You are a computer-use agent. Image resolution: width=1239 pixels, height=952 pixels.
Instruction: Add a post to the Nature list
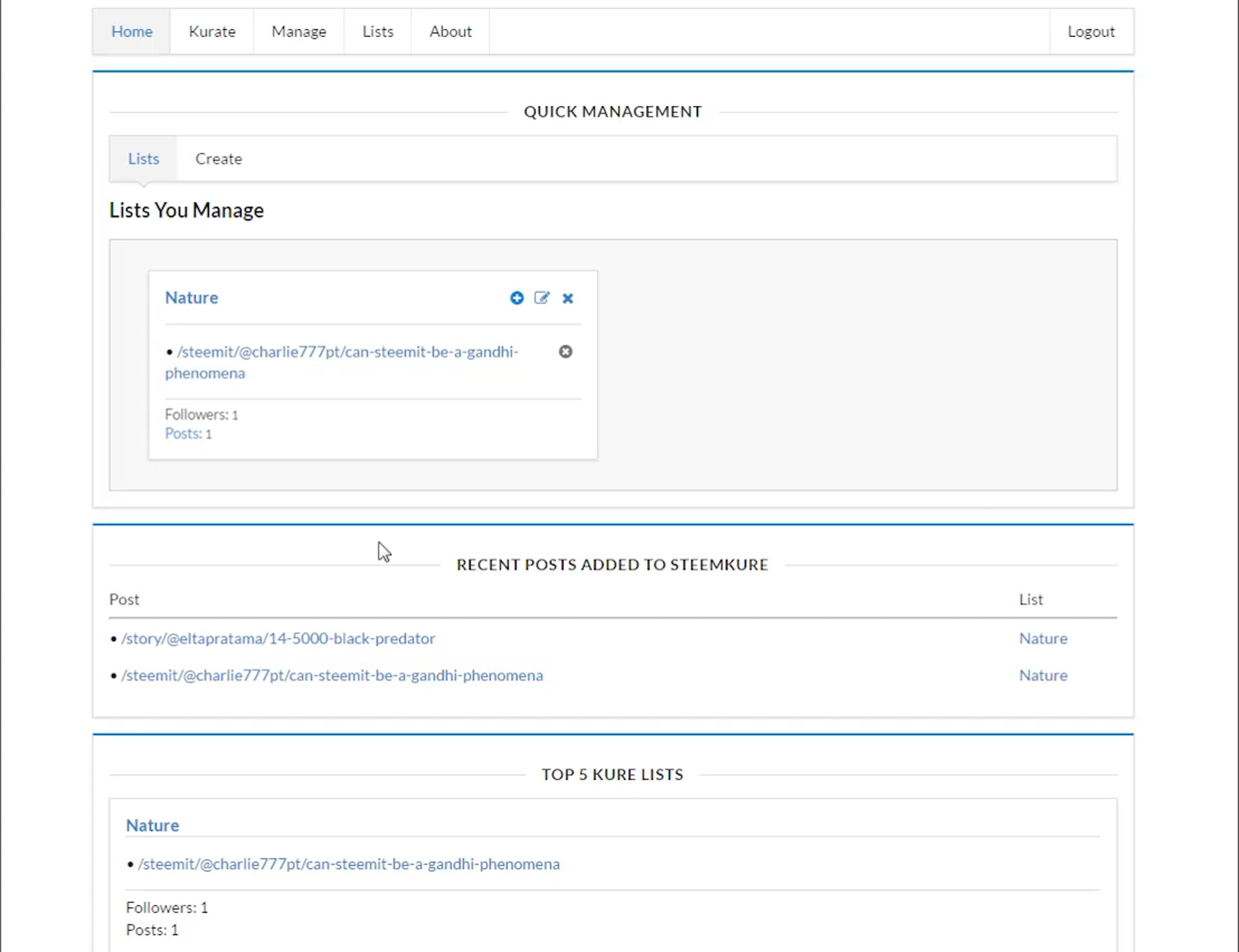point(516,298)
